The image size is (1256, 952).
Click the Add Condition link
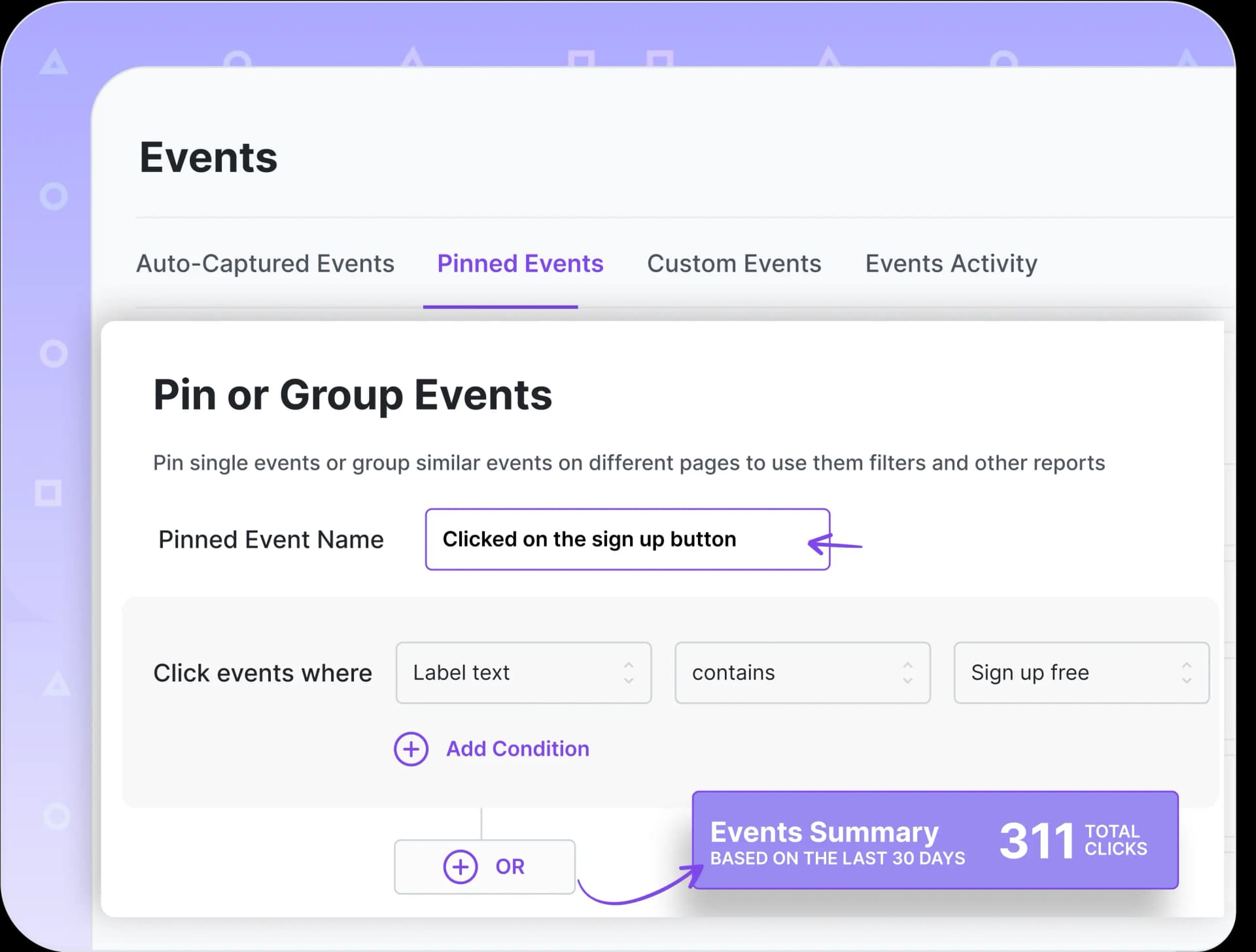pos(517,749)
